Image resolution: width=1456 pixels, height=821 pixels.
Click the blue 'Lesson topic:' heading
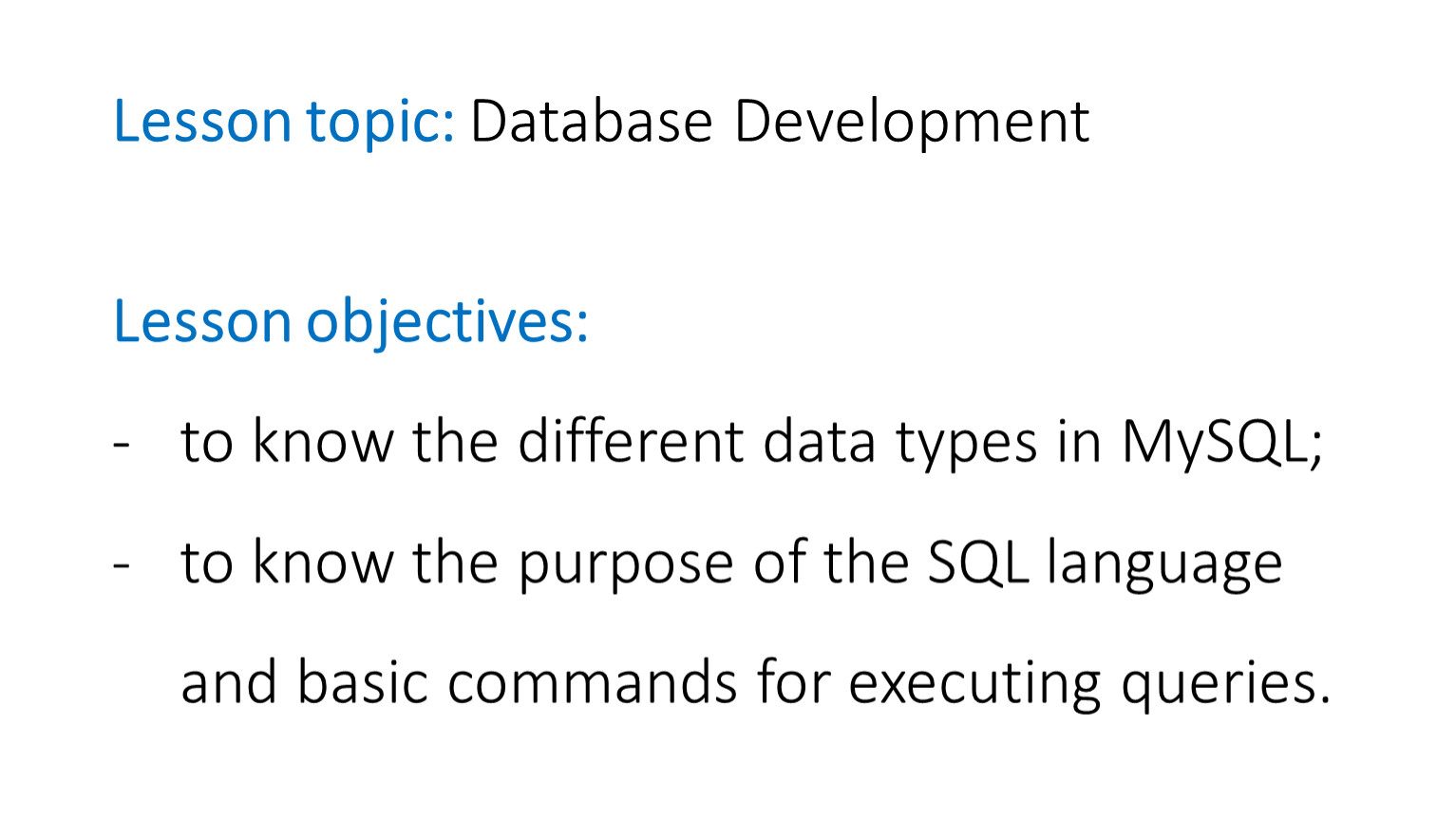(x=284, y=124)
